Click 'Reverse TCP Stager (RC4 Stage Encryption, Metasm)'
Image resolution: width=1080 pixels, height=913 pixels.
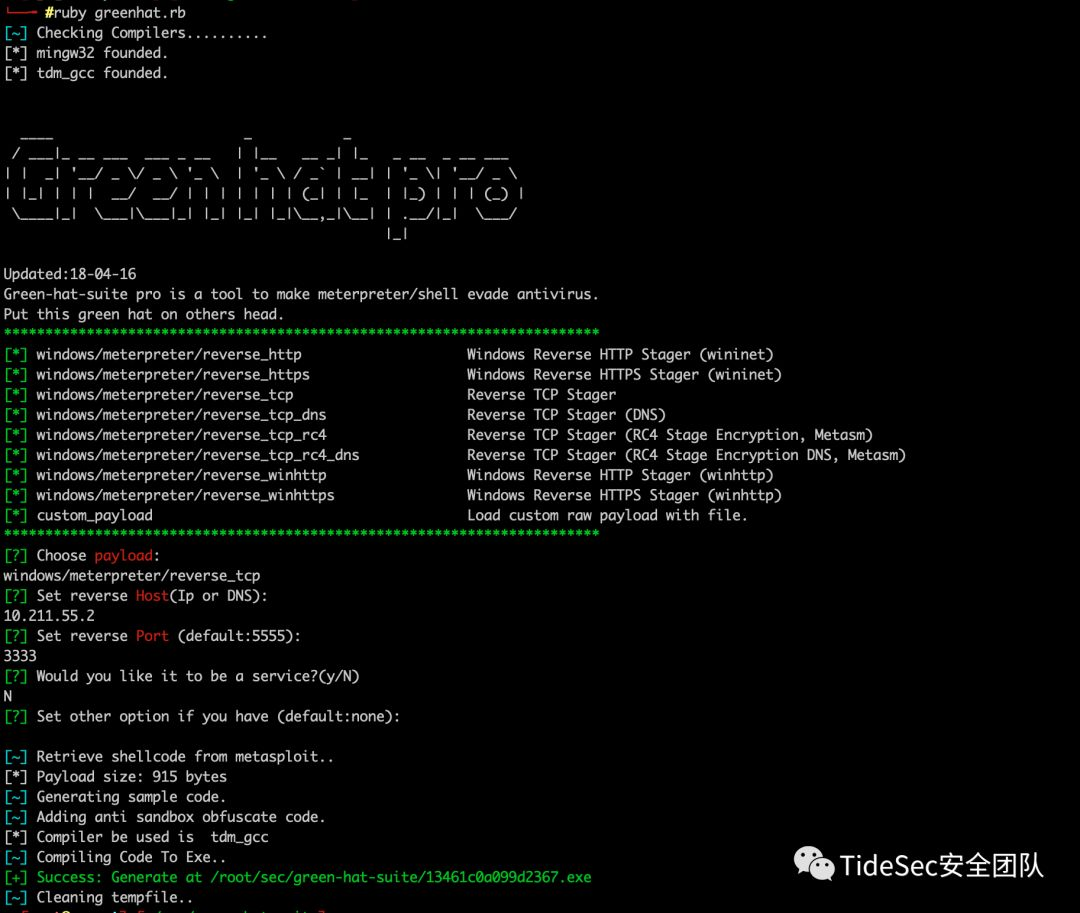pyautogui.click(x=669, y=434)
